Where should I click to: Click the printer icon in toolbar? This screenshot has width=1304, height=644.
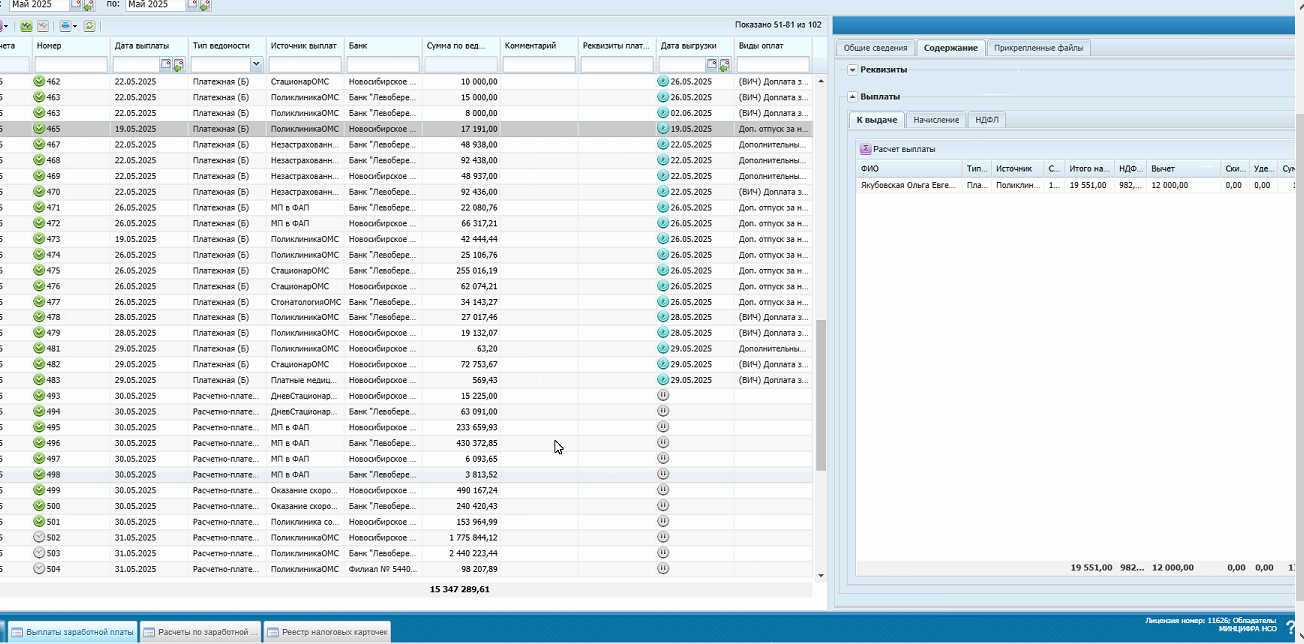[65, 25]
